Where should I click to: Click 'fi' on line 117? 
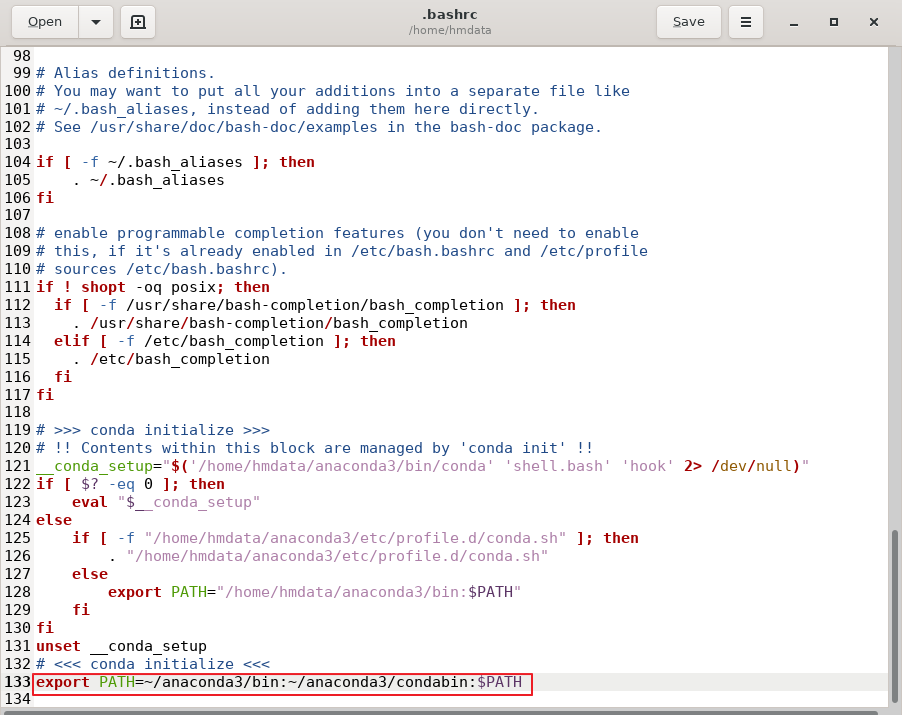coord(45,394)
